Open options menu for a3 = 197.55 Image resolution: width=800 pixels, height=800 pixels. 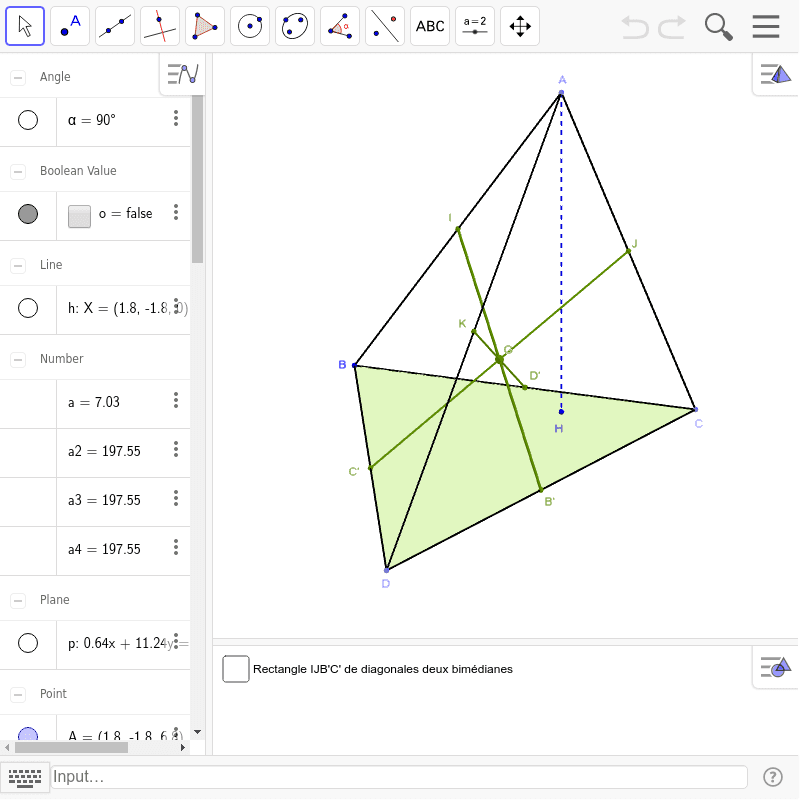[176, 498]
